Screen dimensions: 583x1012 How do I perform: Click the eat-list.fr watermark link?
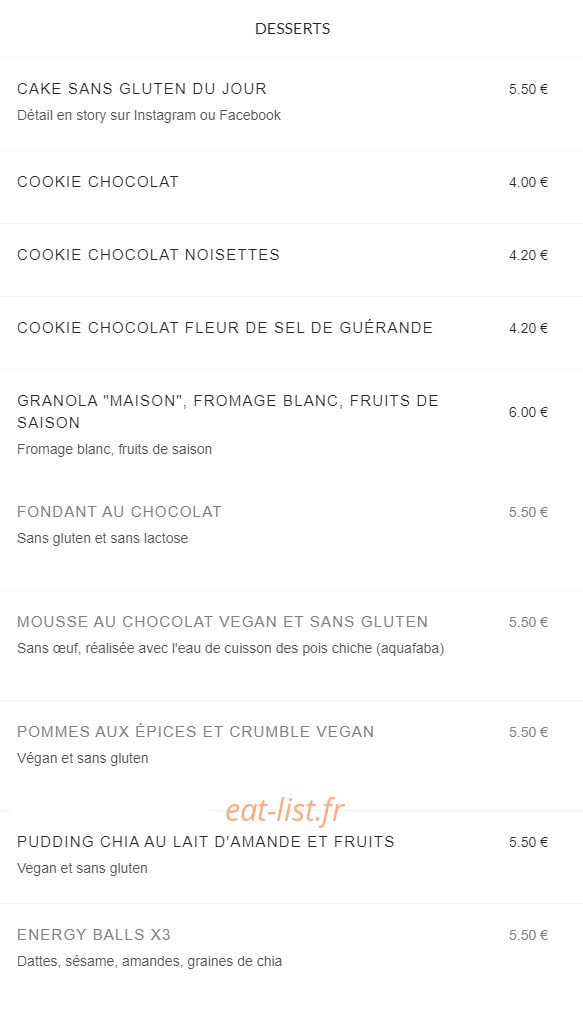click(285, 810)
